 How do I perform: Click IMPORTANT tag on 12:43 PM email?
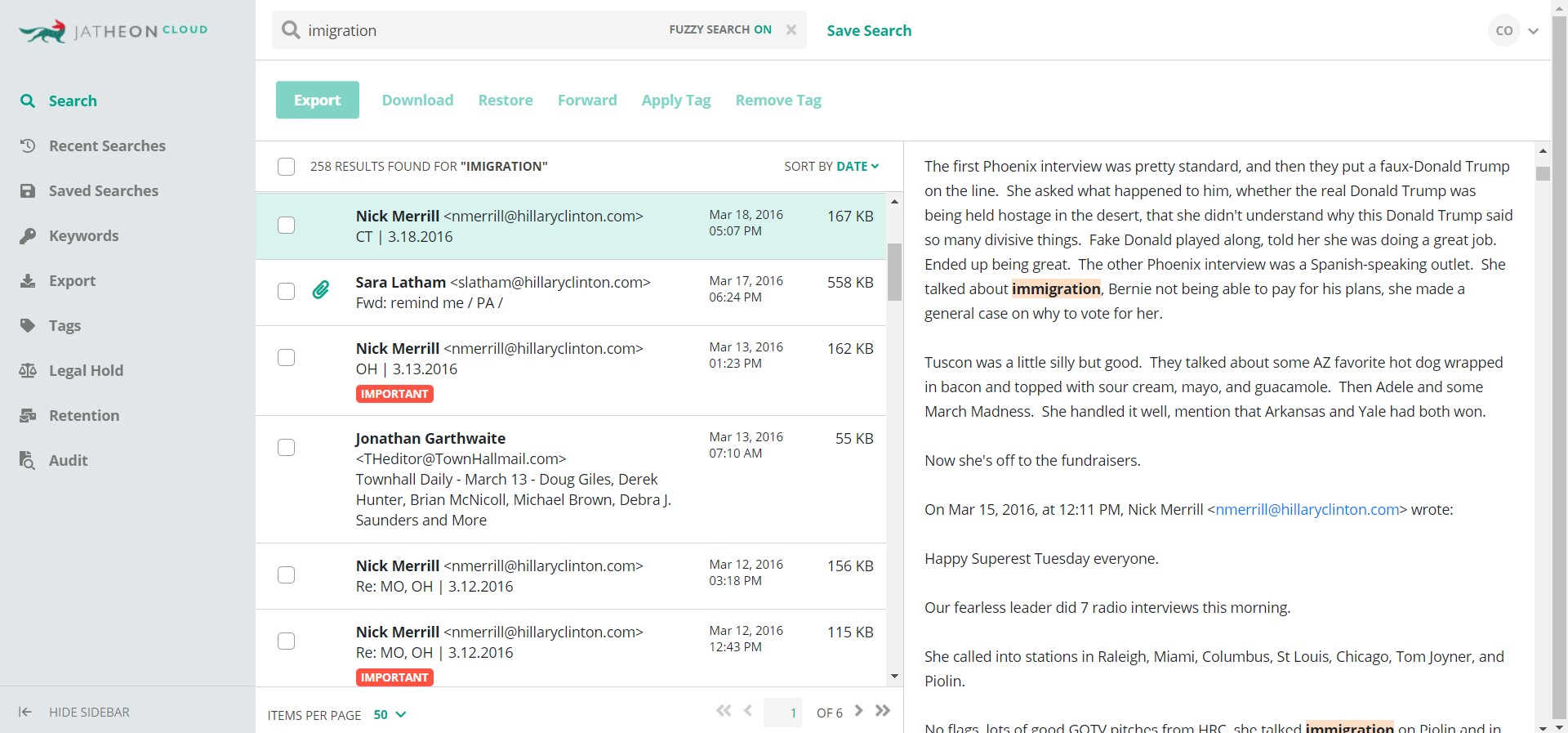click(x=394, y=677)
